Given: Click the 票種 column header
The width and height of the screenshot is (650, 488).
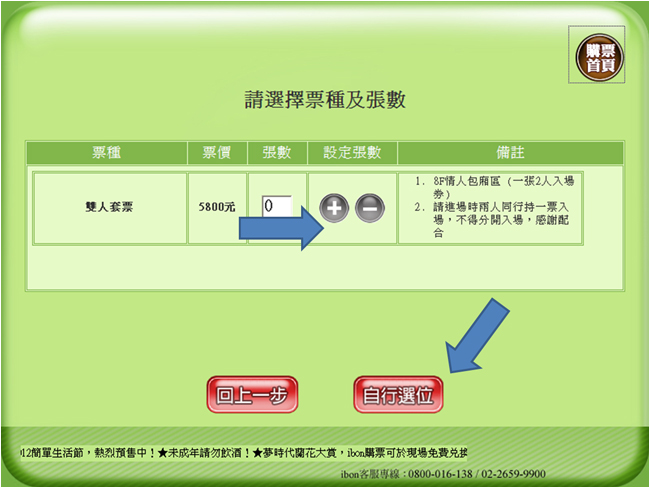Looking at the screenshot, I should coord(107,153).
